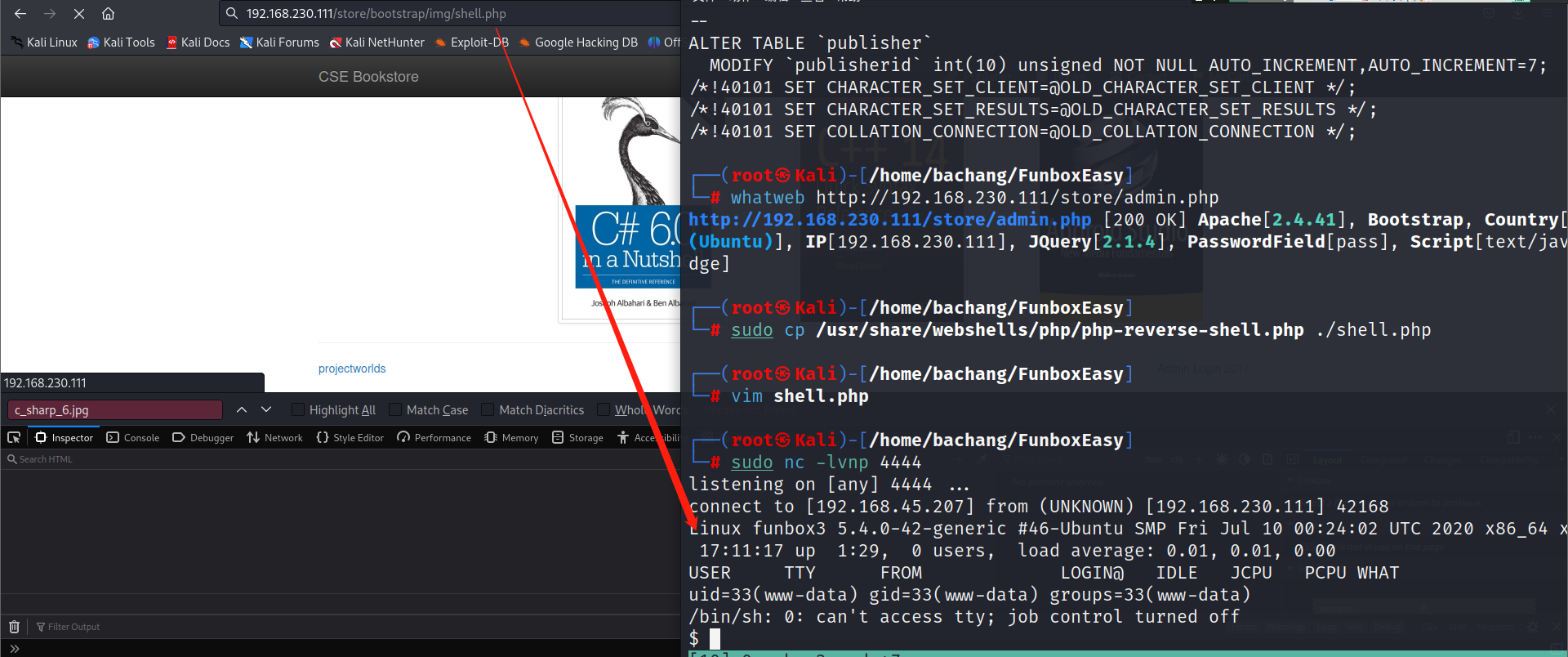Open the Kali NetHunter bookmark
1568x657 pixels.
[x=377, y=42]
